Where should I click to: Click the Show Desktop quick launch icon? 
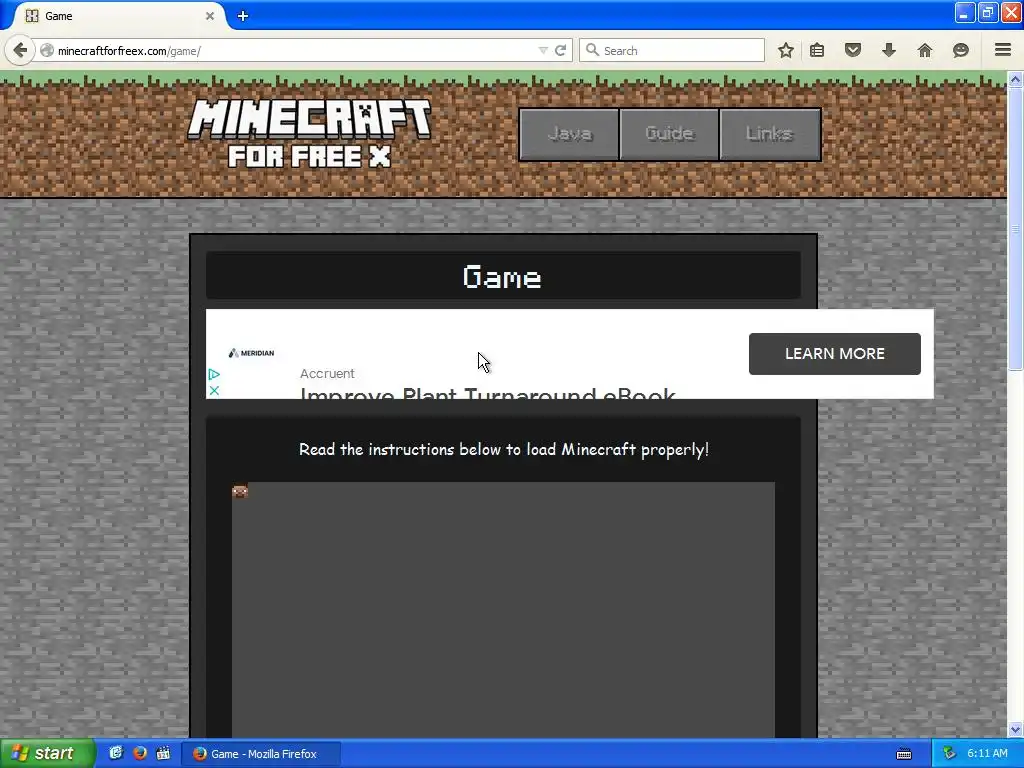[x=116, y=753]
